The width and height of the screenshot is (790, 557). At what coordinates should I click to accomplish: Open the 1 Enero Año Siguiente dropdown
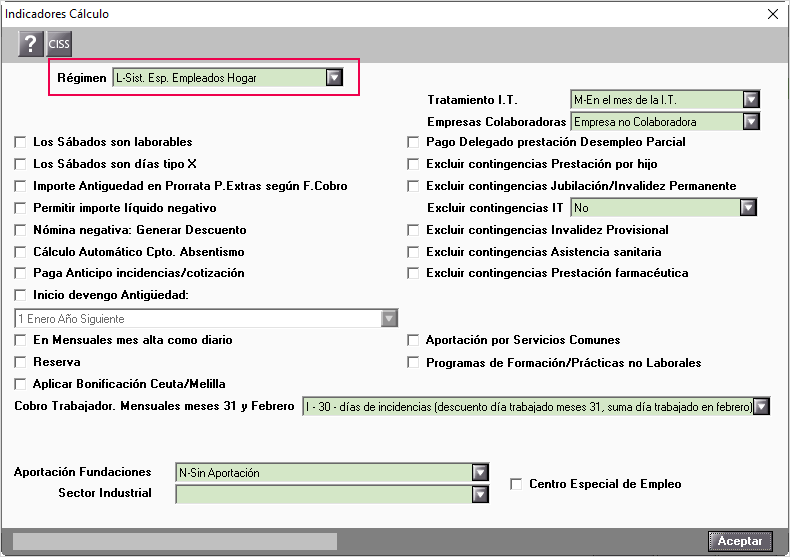pyautogui.click(x=389, y=318)
